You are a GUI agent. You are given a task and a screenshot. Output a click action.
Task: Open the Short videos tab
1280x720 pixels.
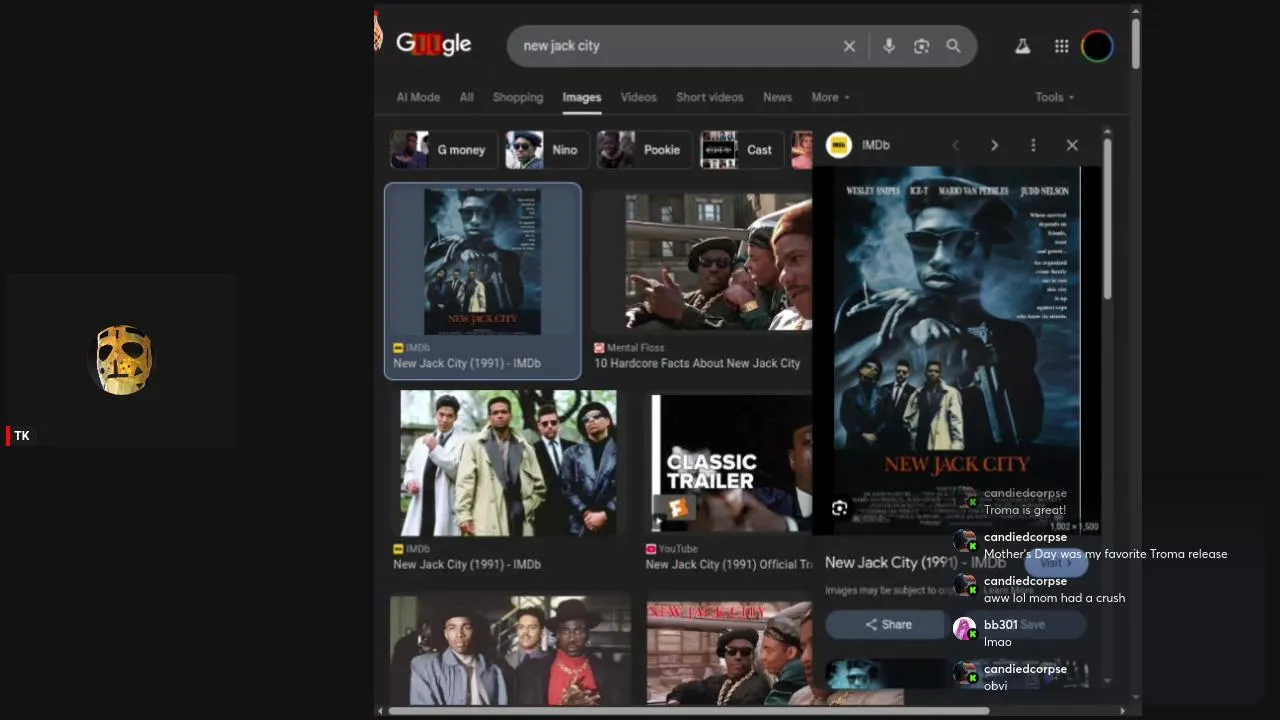[x=710, y=97]
